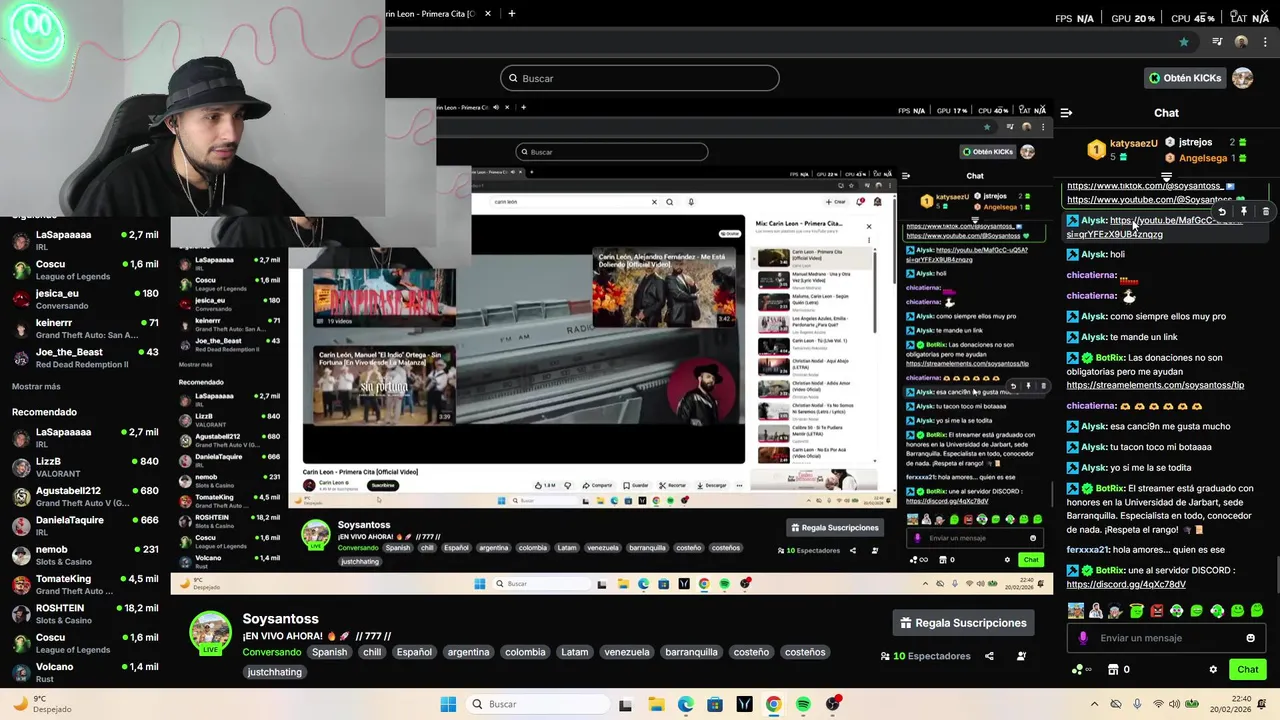This screenshot has height=720, width=1280.
Task: Insert the red angry face emote
Action: pyautogui.click(x=1157, y=610)
